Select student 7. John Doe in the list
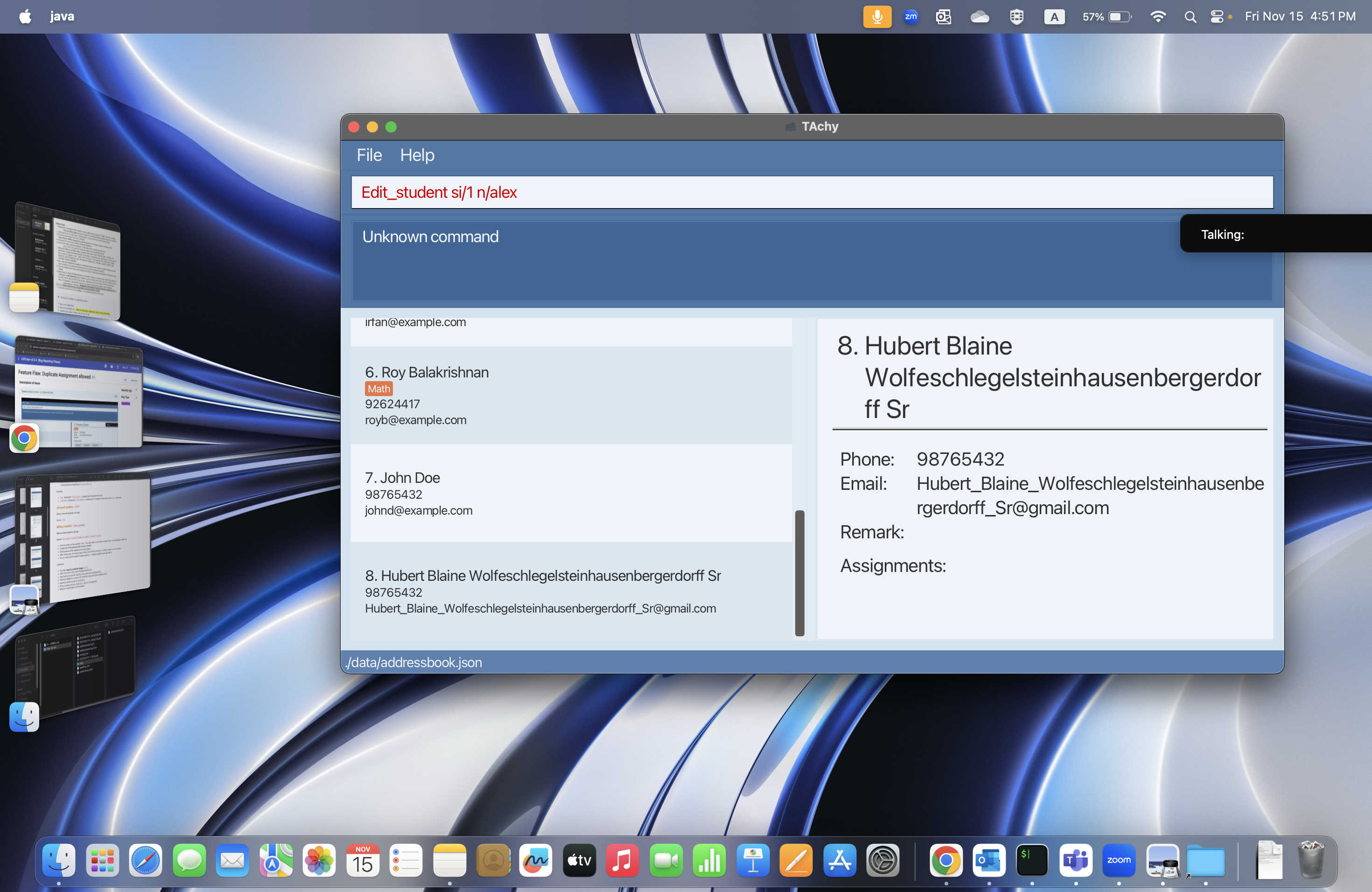 (571, 493)
